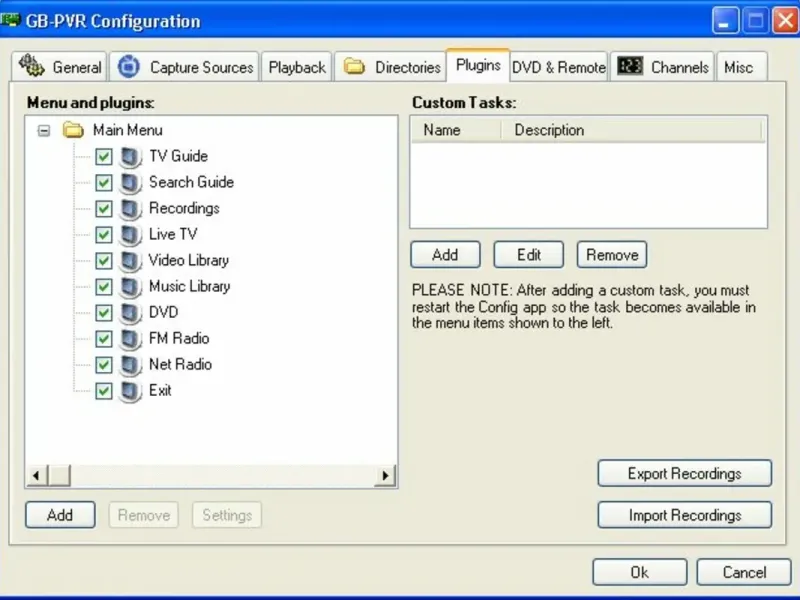The image size is (800, 600).
Task: Select the TV Guide tree item text
Action: 178,156
